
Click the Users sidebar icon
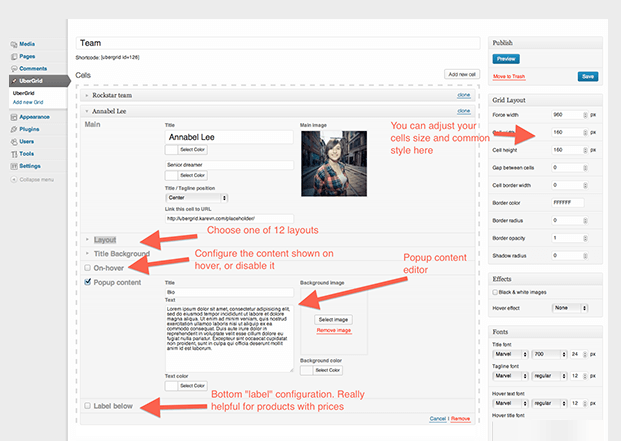coord(12,142)
